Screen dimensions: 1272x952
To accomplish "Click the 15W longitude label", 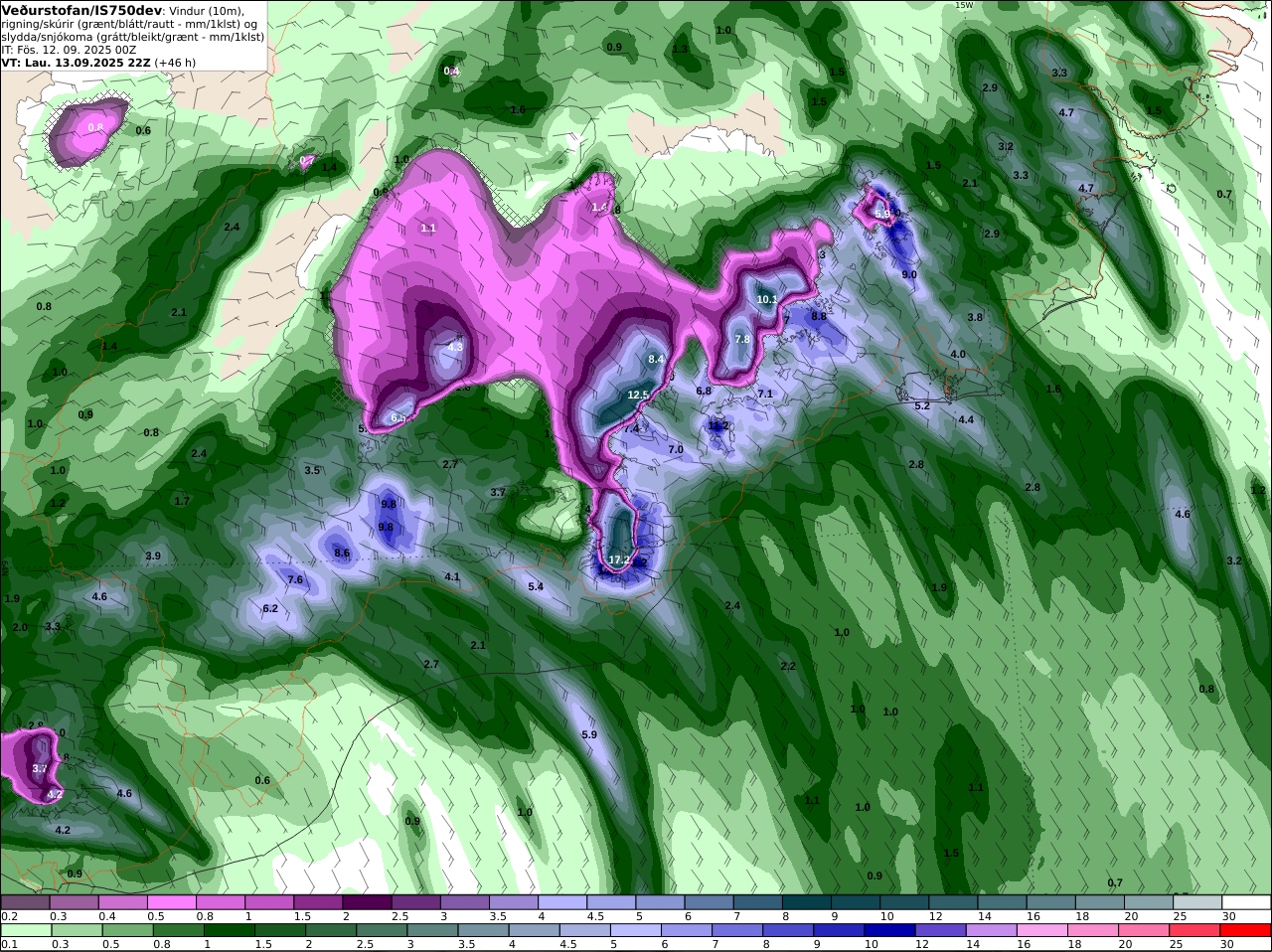I will (x=964, y=5).
